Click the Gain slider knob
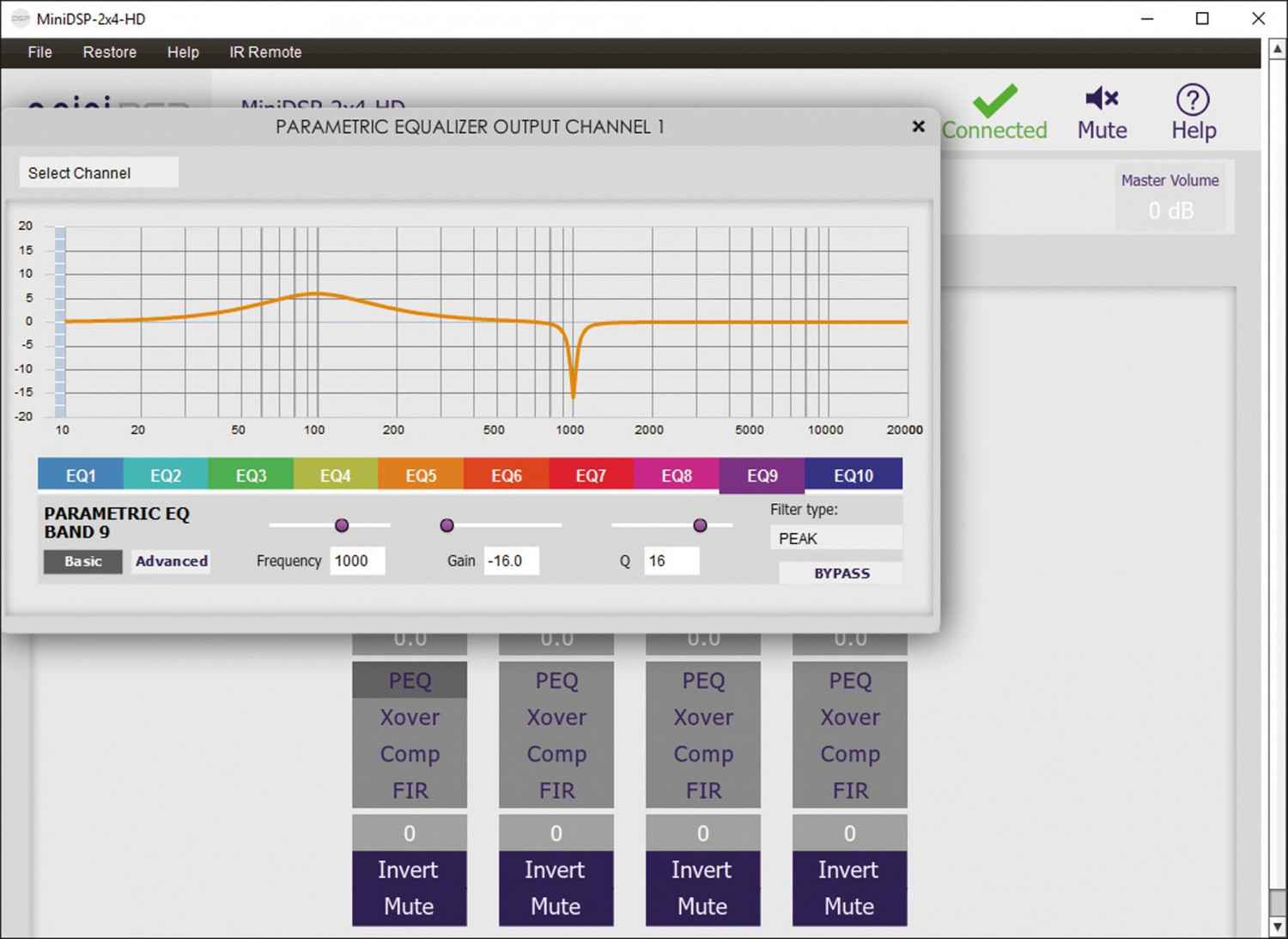The height and width of the screenshot is (939, 1288). point(447,525)
